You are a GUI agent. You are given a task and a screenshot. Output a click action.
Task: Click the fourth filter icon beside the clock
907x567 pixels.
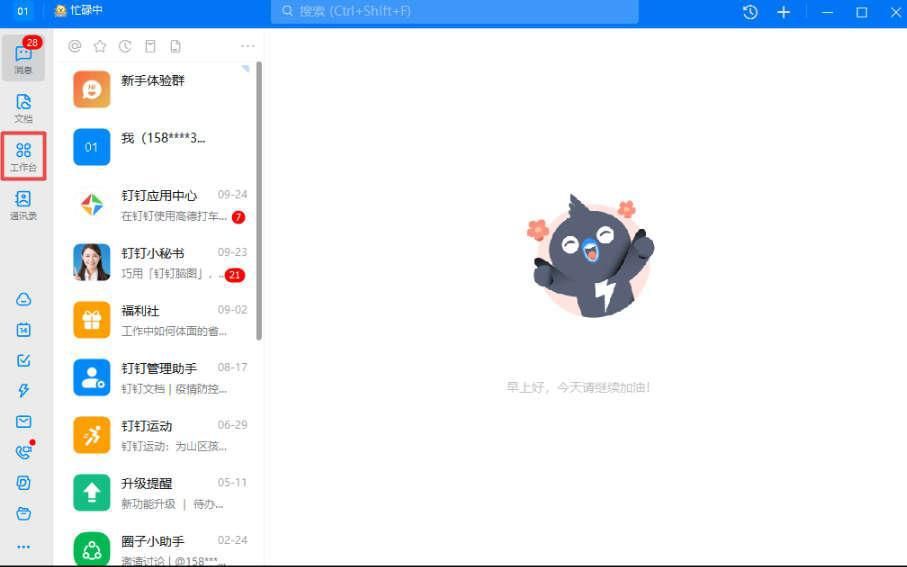coord(150,46)
